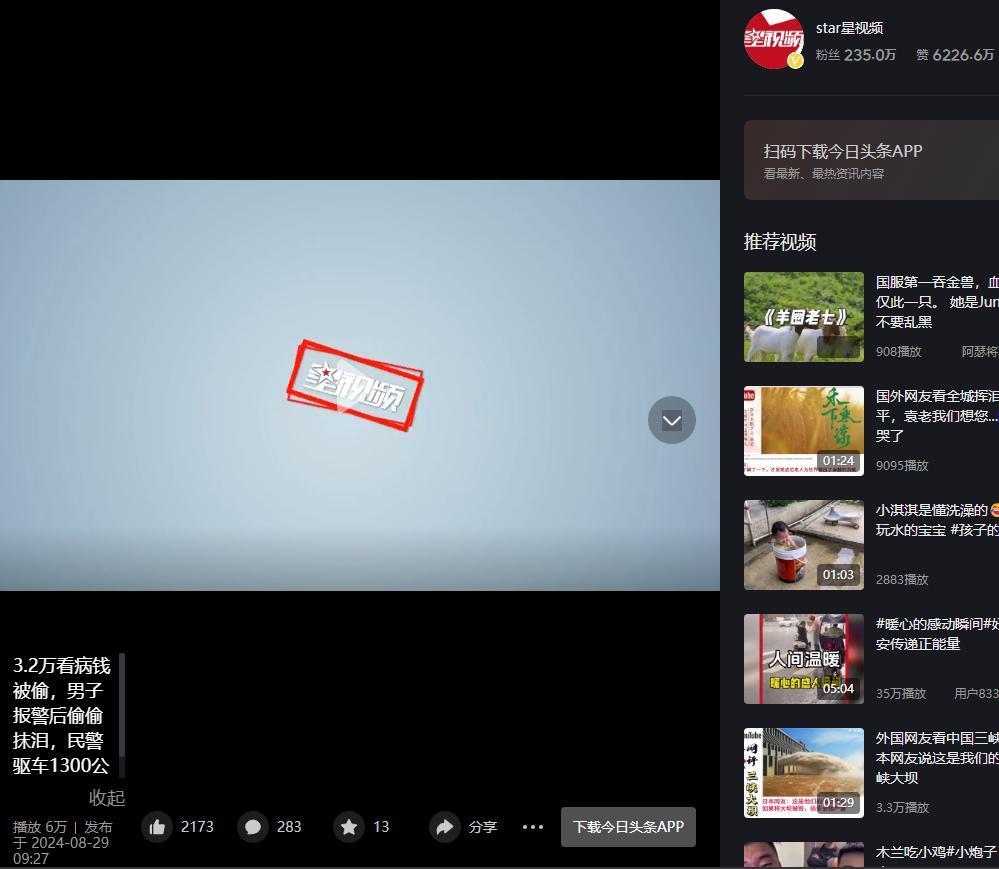Click the down chevron next-video button

(x=672, y=420)
